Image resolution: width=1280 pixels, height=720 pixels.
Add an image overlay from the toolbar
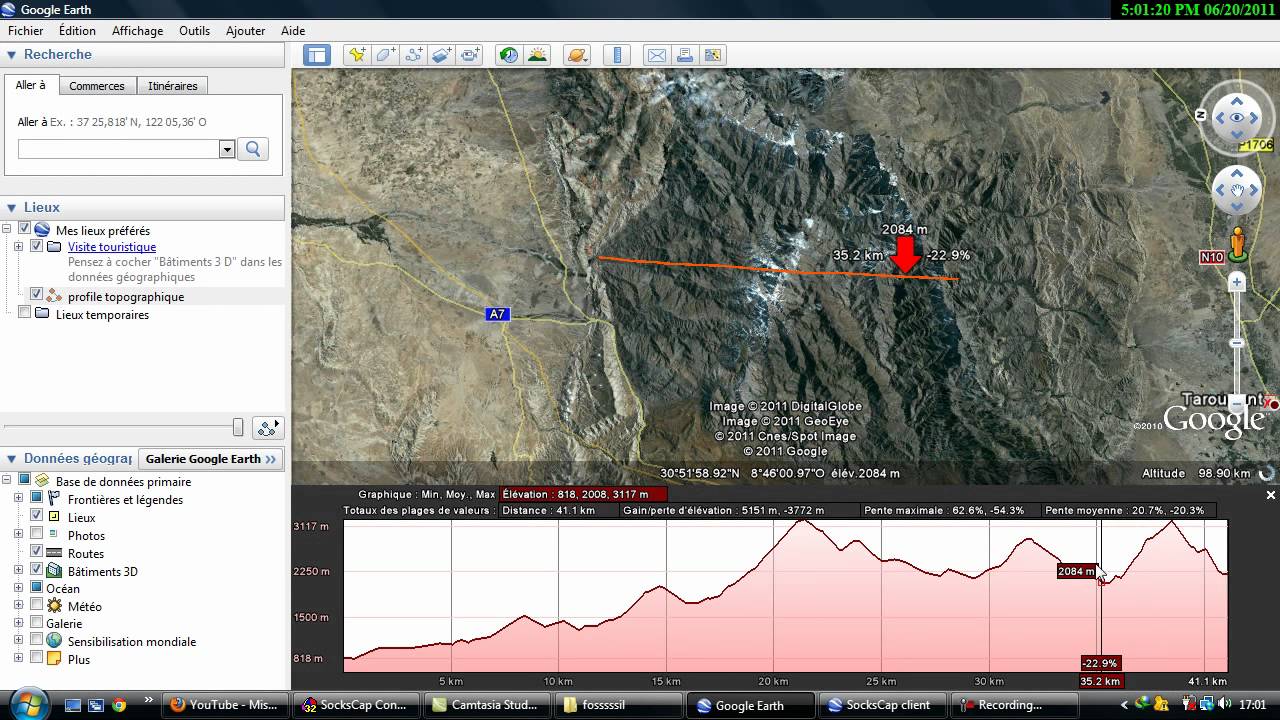(442, 55)
